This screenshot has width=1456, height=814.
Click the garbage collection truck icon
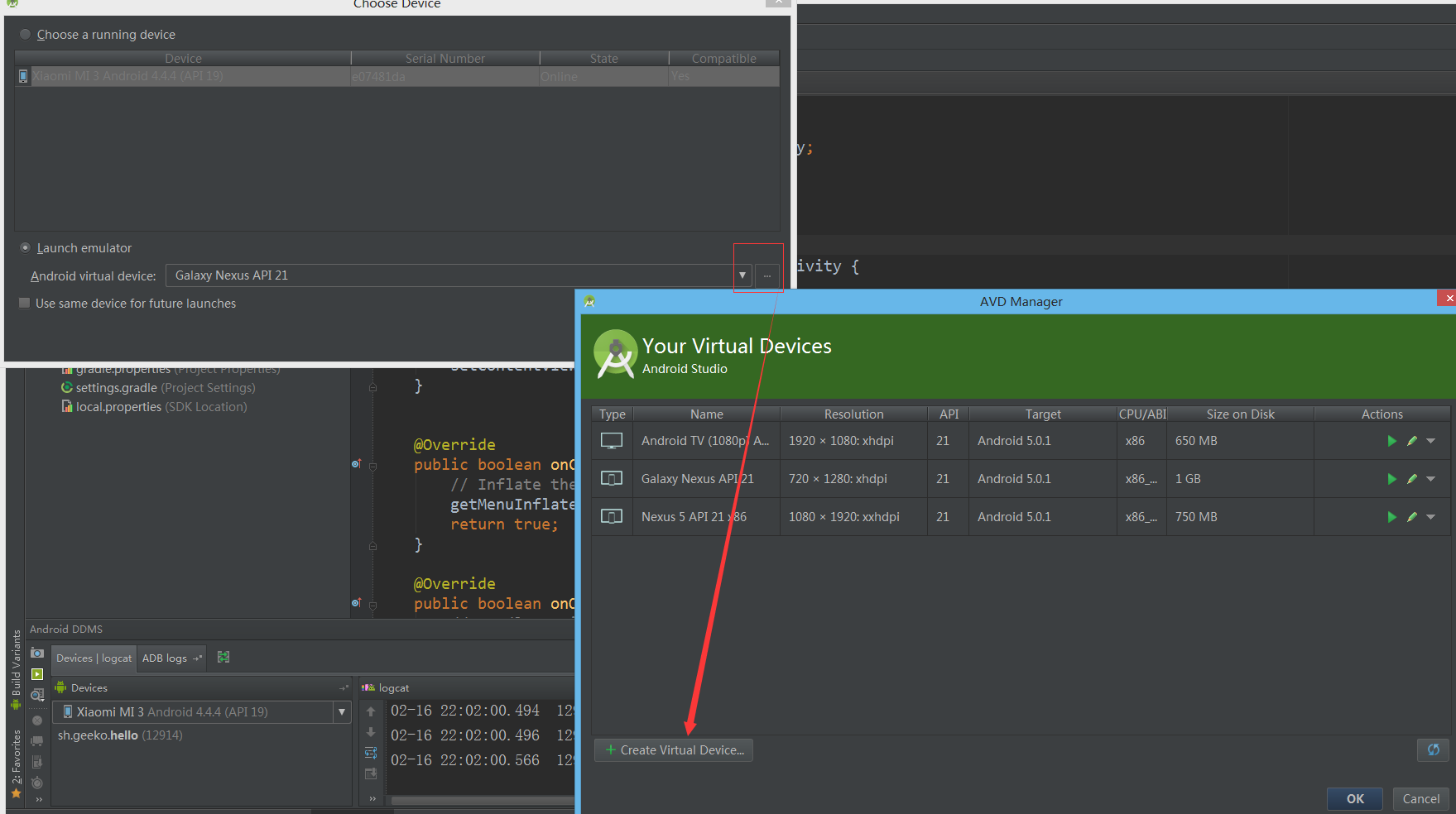coord(37,741)
